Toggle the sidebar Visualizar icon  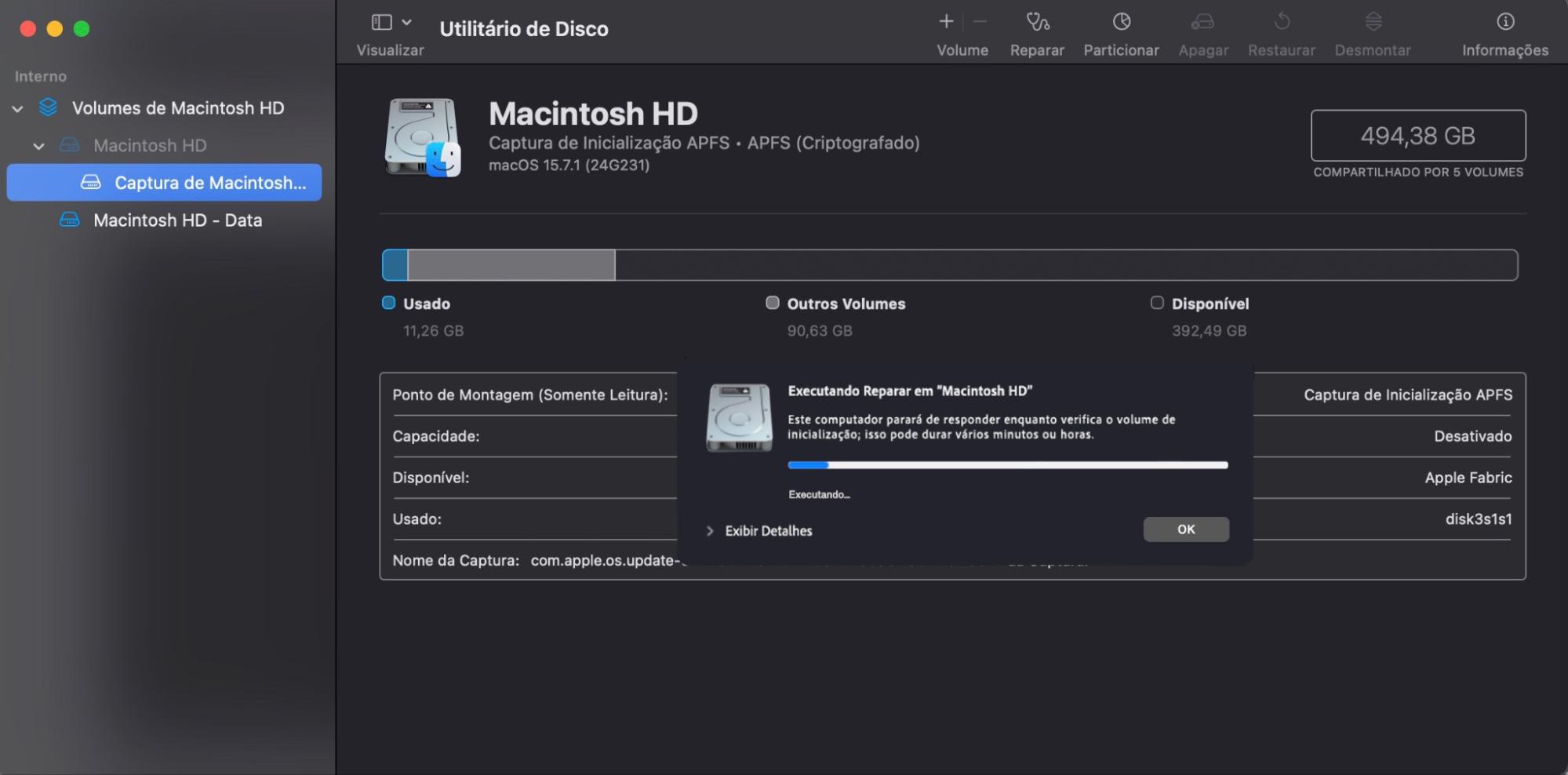(x=382, y=22)
